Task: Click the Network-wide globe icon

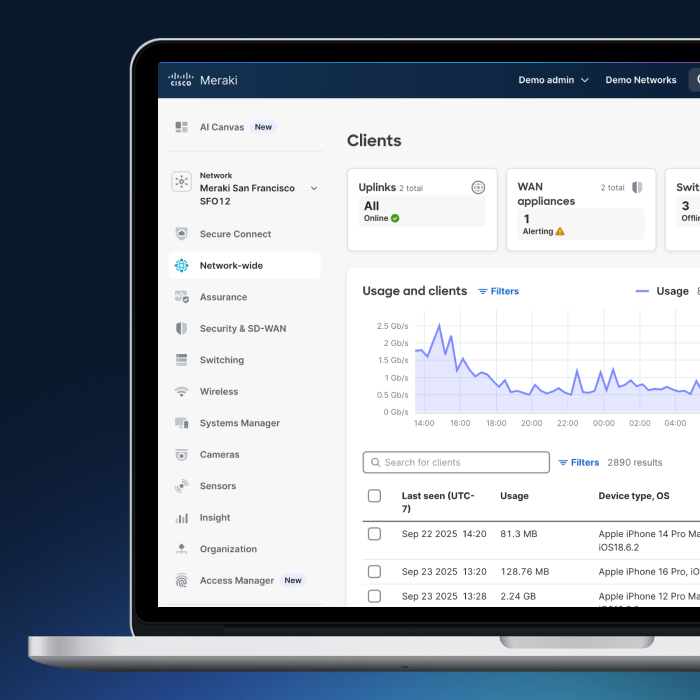Action: (x=181, y=266)
